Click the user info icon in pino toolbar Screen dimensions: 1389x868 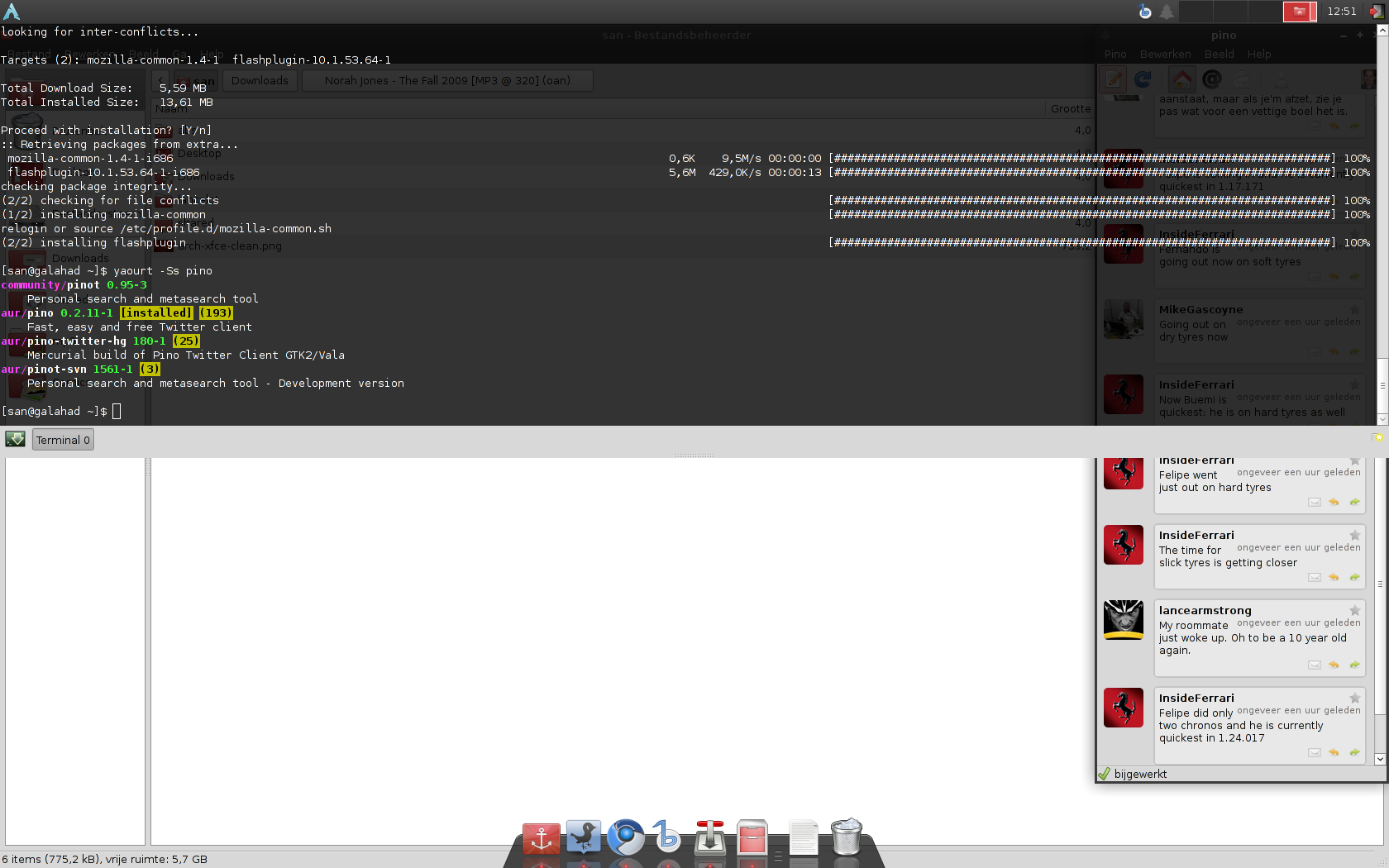[x=1281, y=79]
